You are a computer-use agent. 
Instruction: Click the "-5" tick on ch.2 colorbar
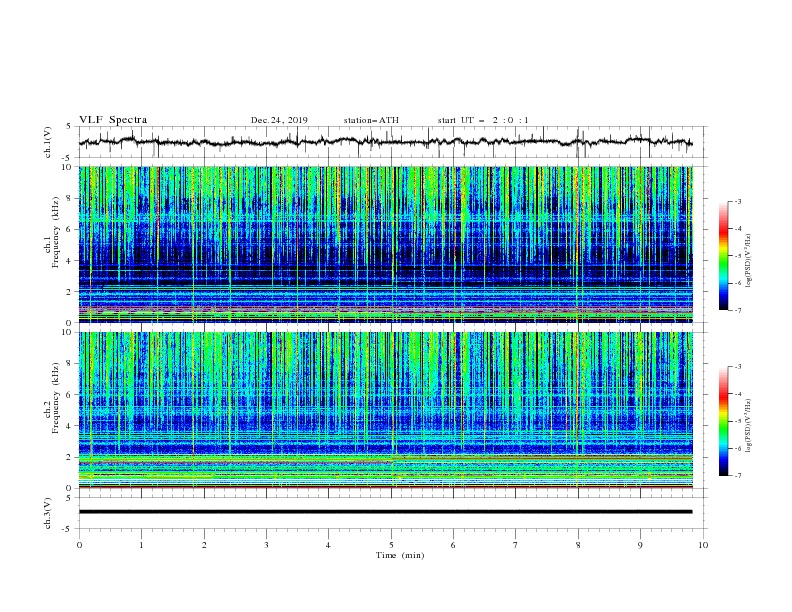pyautogui.click(x=738, y=421)
